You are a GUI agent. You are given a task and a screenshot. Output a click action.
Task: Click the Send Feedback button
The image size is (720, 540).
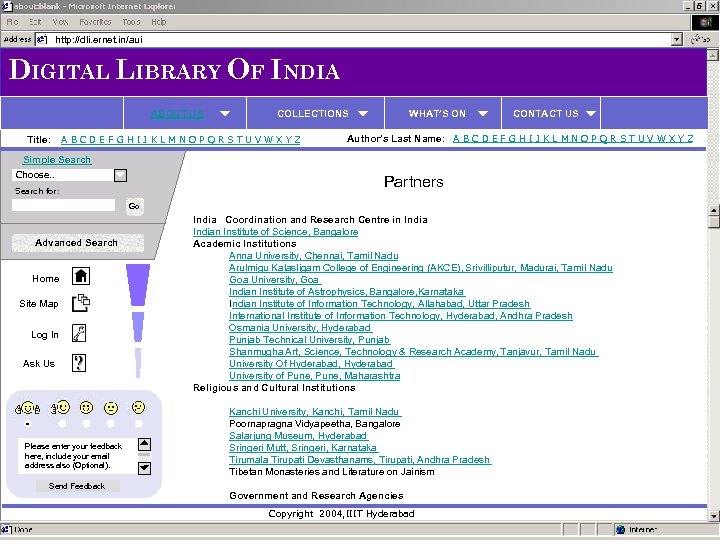[77, 486]
